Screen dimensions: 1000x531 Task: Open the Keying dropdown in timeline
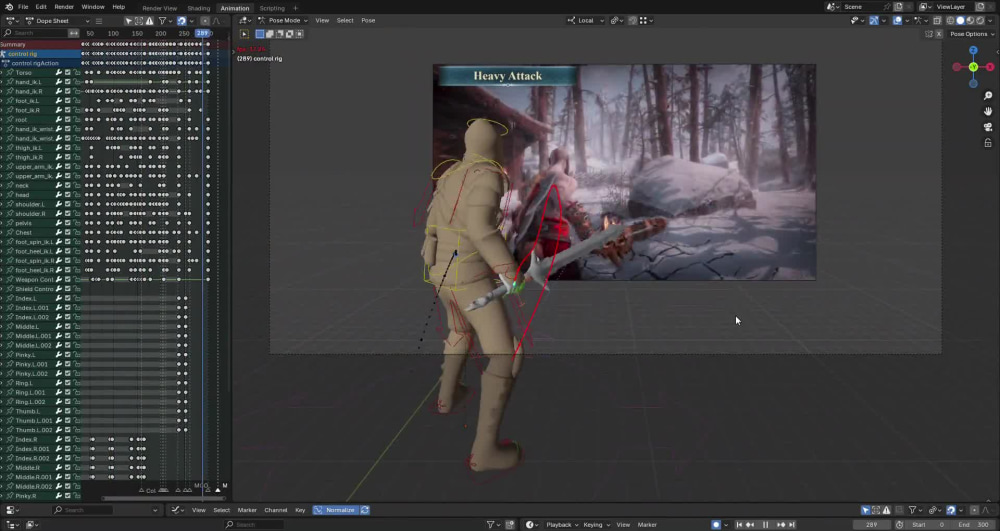point(596,525)
